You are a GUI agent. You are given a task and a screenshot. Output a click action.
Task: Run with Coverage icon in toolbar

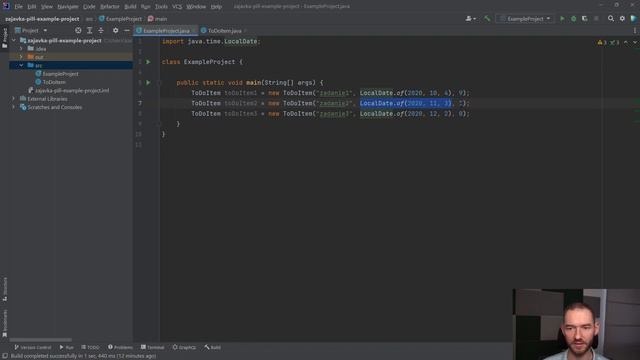pos(584,19)
